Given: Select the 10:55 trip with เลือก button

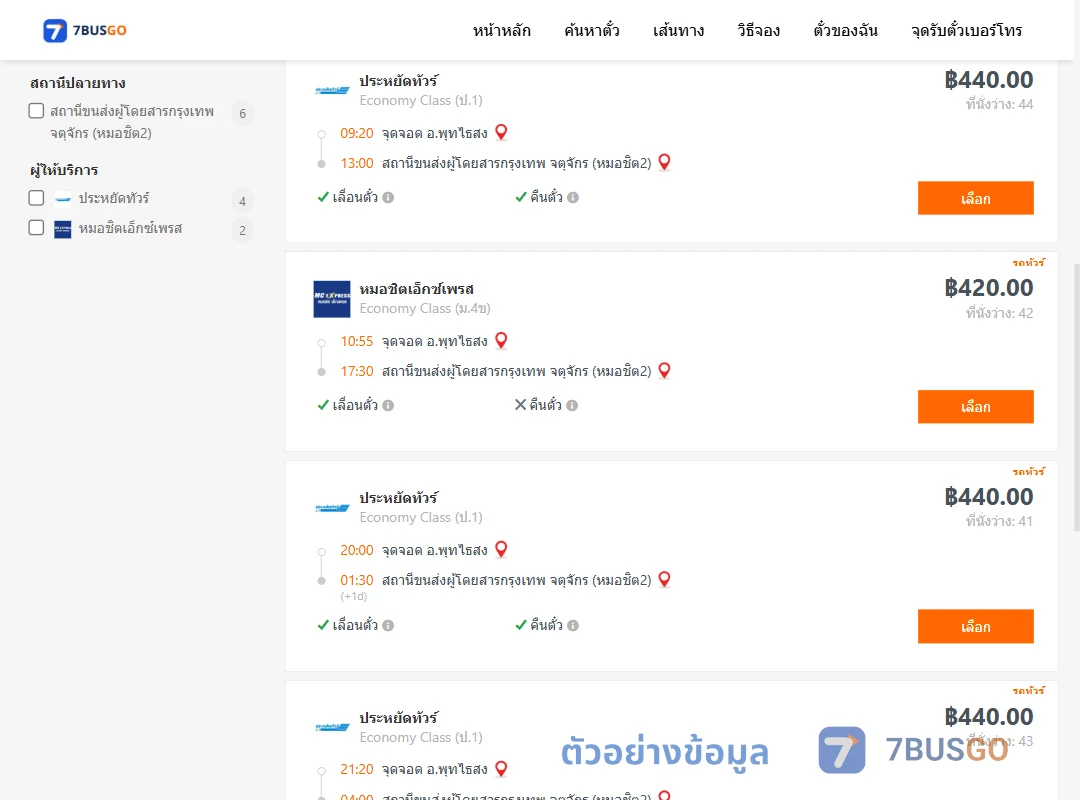Looking at the screenshot, I should [x=975, y=407].
